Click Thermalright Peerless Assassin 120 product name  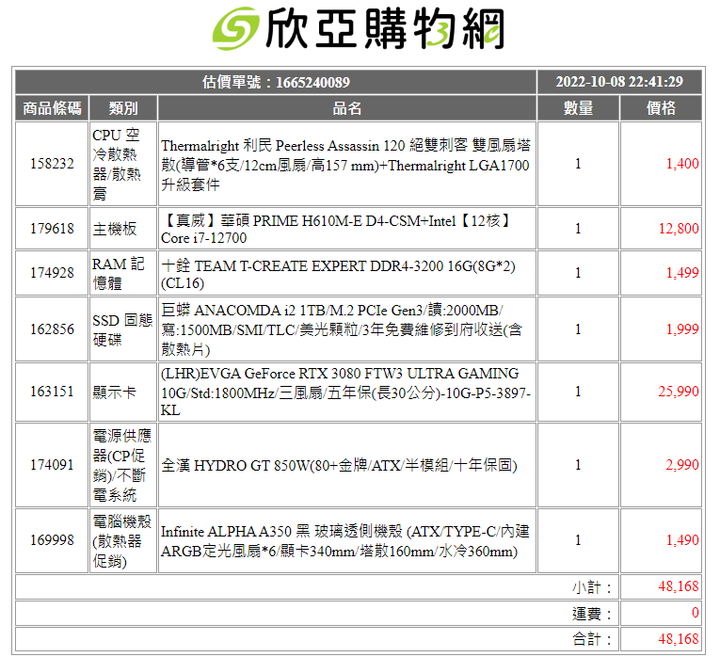click(x=346, y=165)
